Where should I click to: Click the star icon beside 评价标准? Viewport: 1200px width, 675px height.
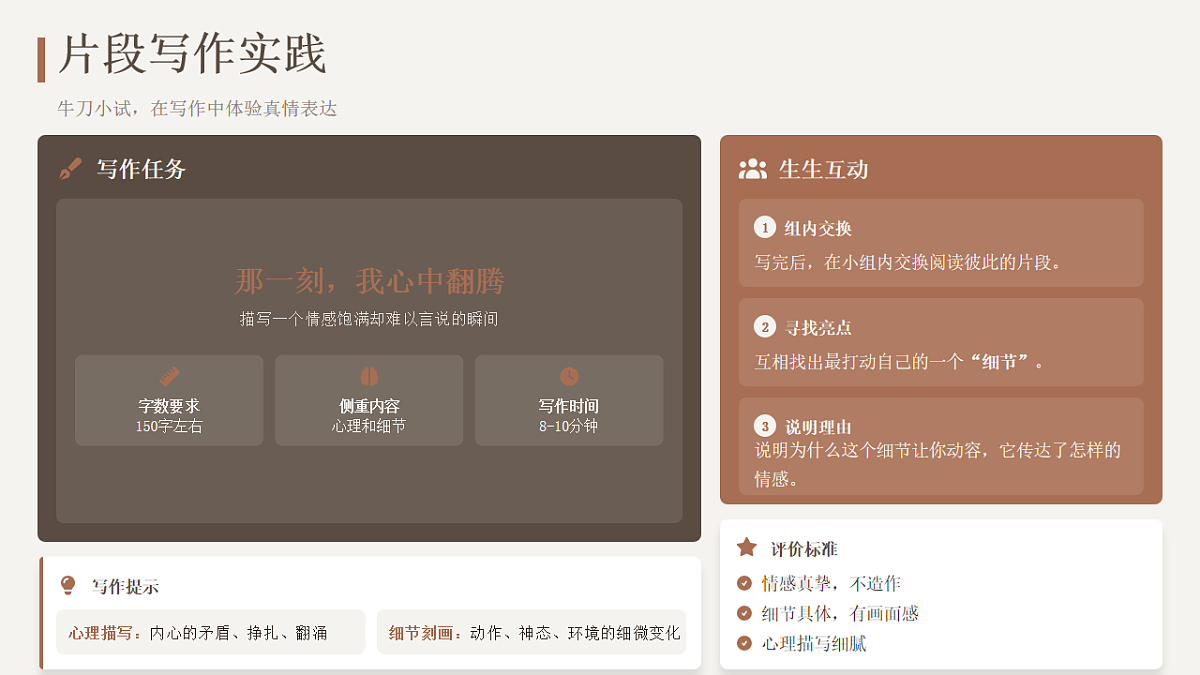747,547
